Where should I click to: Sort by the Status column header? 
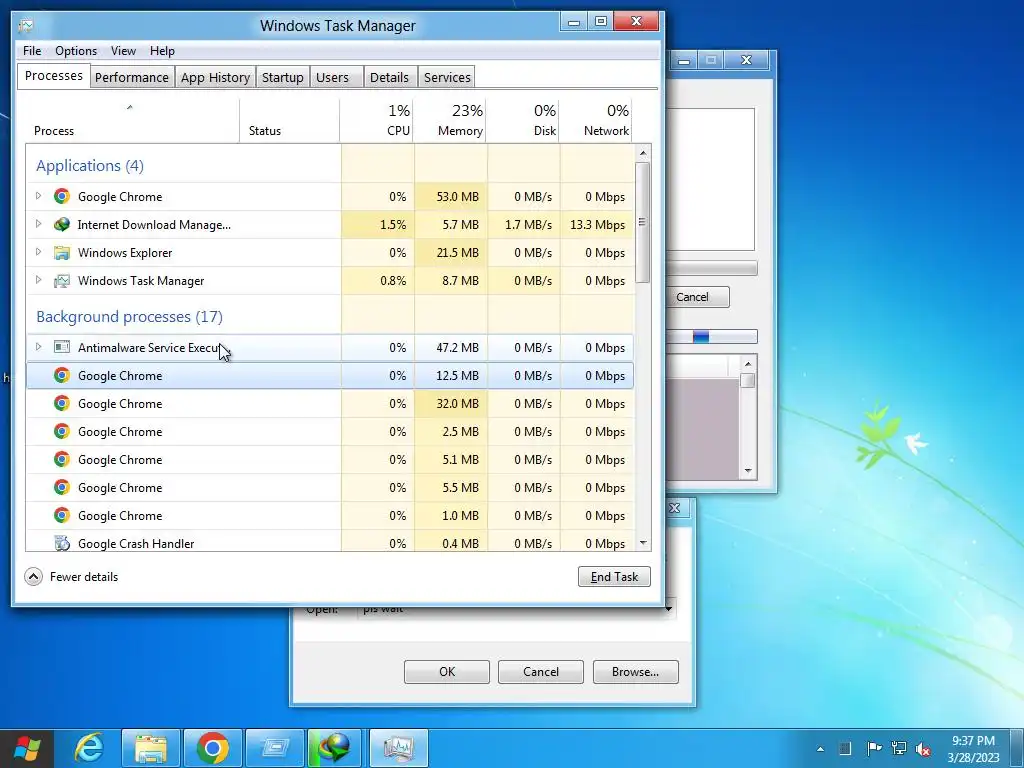coord(289,121)
